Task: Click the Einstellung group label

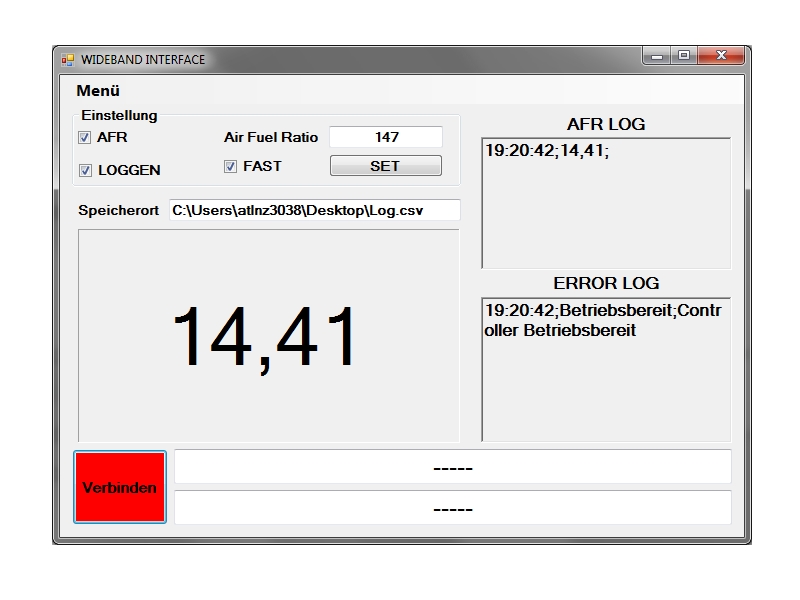Action: point(119,116)
